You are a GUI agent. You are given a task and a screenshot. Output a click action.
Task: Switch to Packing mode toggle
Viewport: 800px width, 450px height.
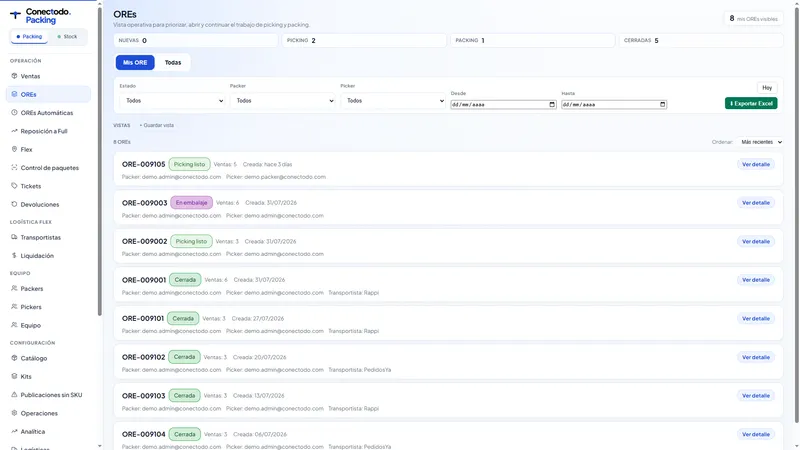[29, 37]
